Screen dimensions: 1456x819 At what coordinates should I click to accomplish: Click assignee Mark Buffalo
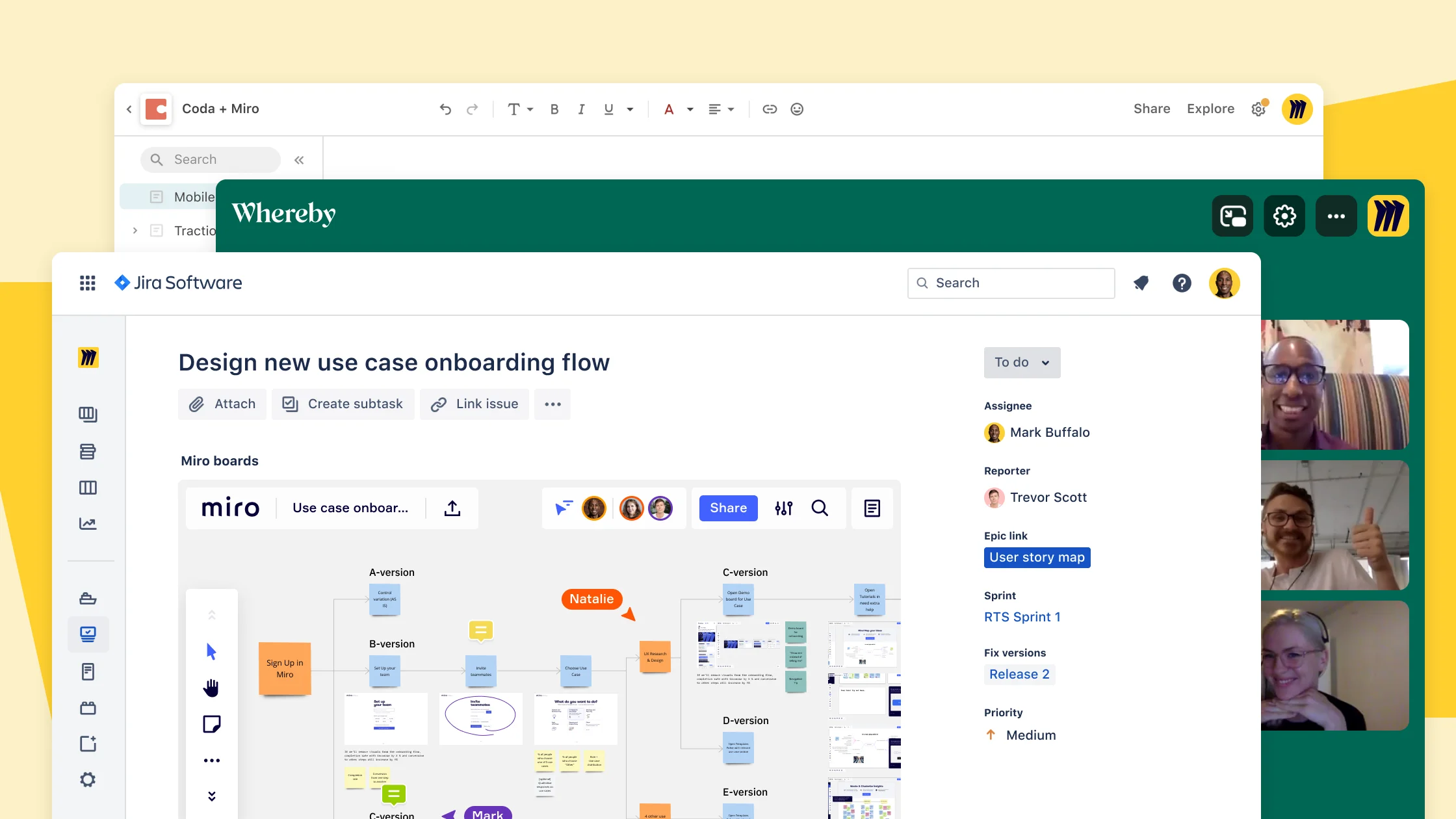[x=1037, y=432]
